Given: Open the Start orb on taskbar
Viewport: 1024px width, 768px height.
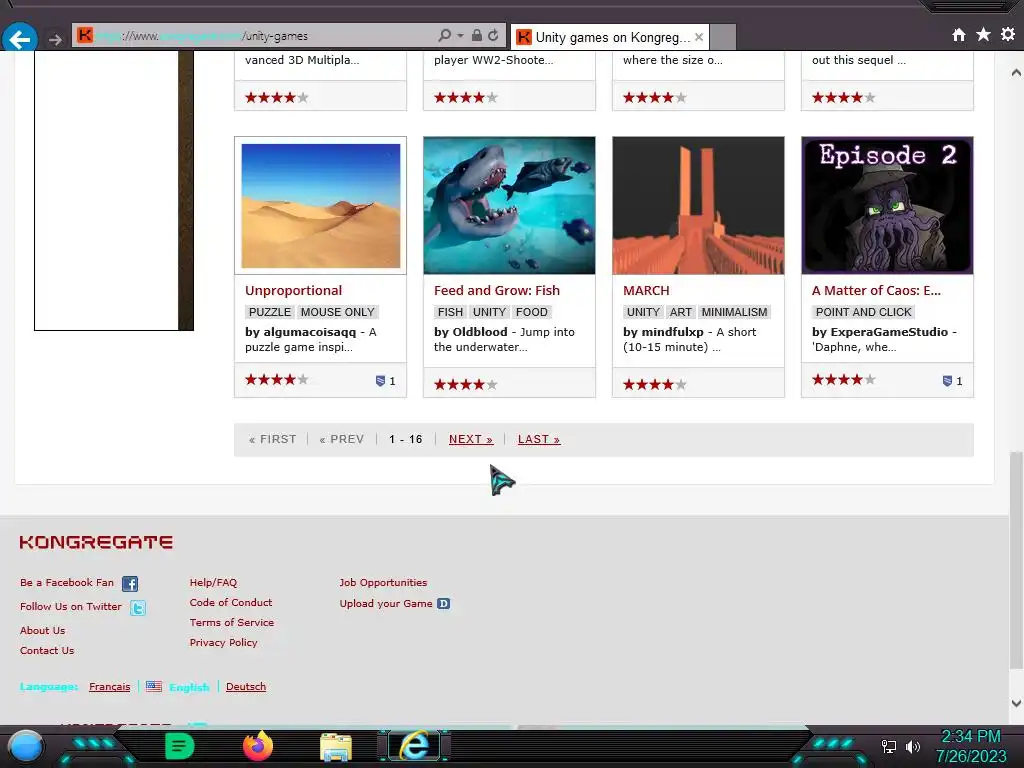Looking at the screenshot, I should (26, 747).
